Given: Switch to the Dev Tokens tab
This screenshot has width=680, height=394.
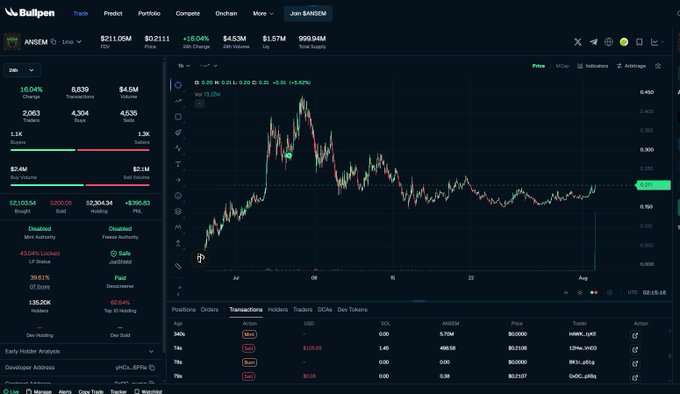Looking at the screenshot, I should [x=352, y=309].
